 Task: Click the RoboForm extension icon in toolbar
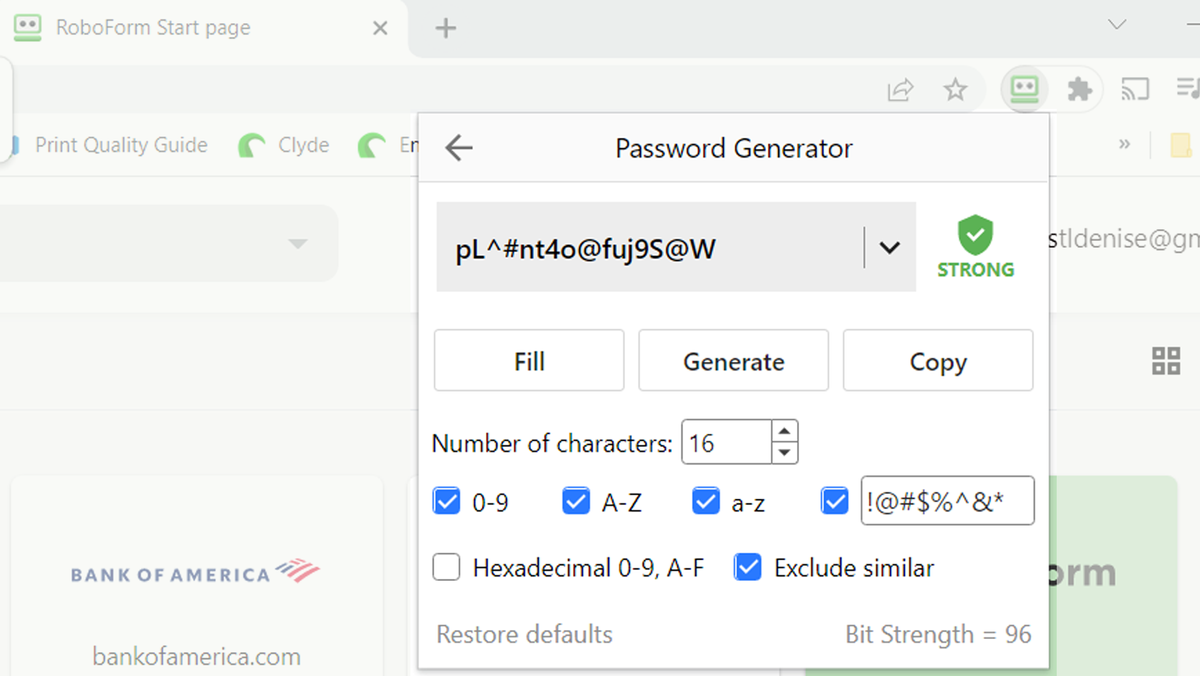pyautogui.click(x=1023, y=90)
